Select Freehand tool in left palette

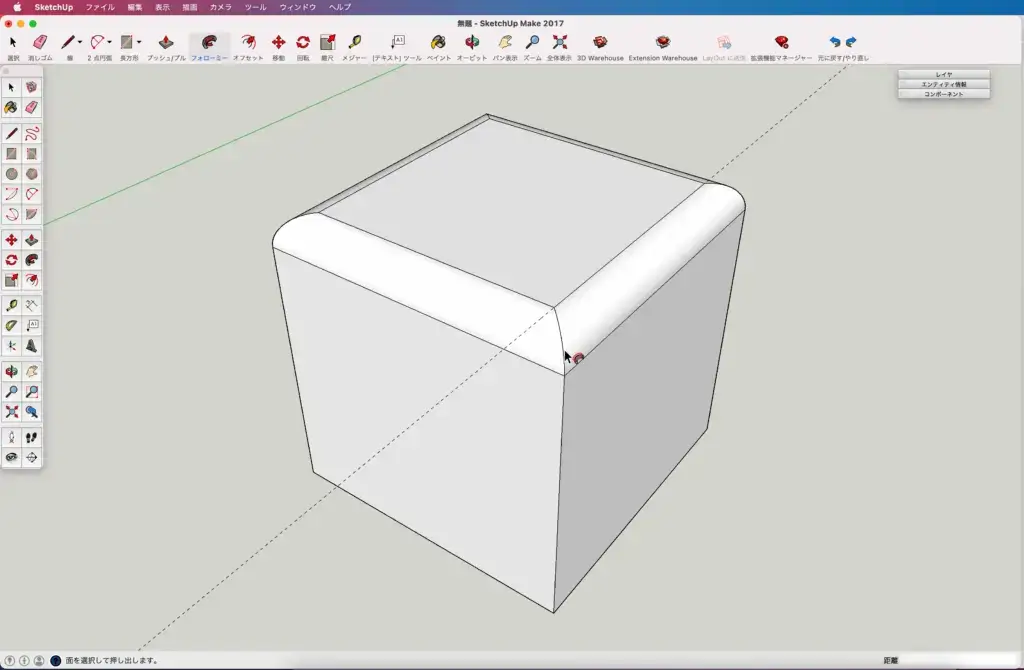point(31,133)
